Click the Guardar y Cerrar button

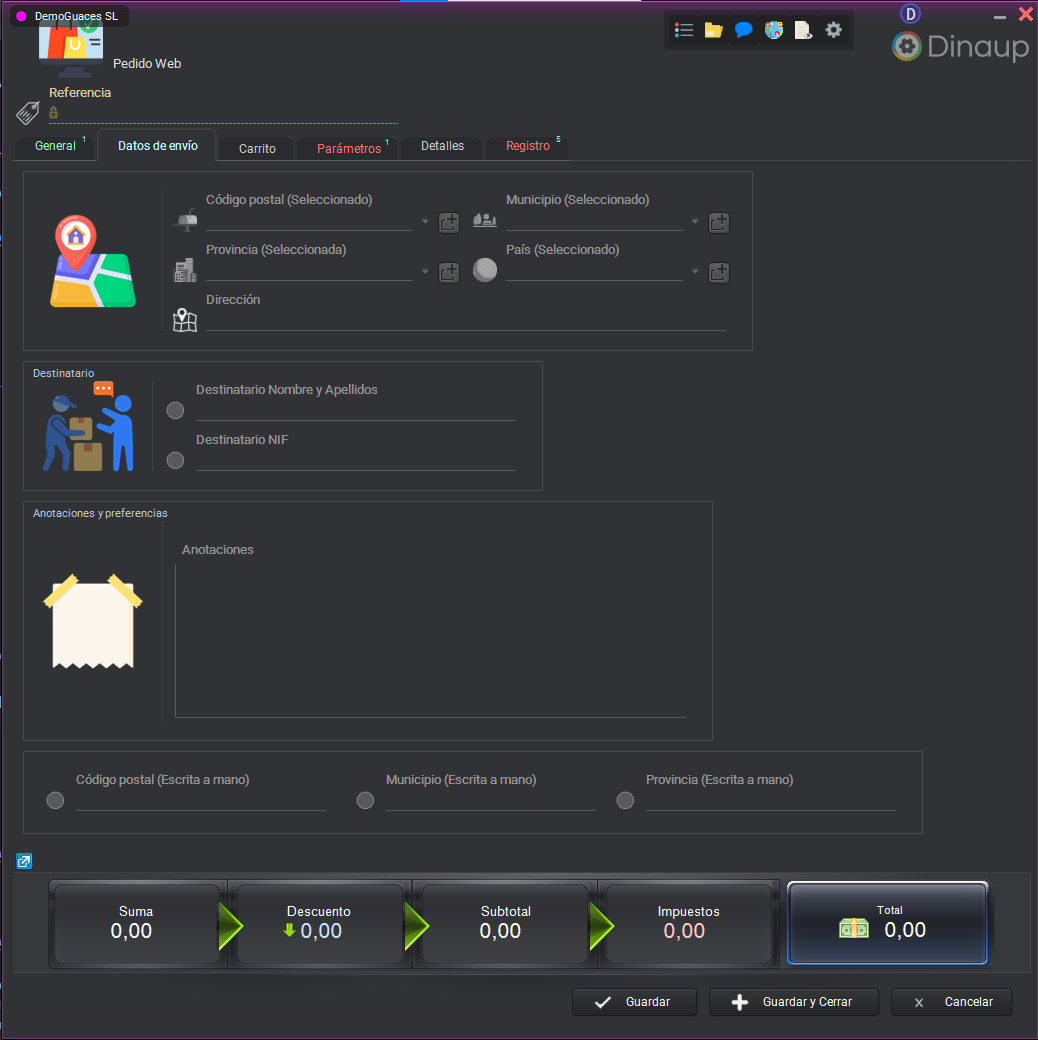[793, 1002]
